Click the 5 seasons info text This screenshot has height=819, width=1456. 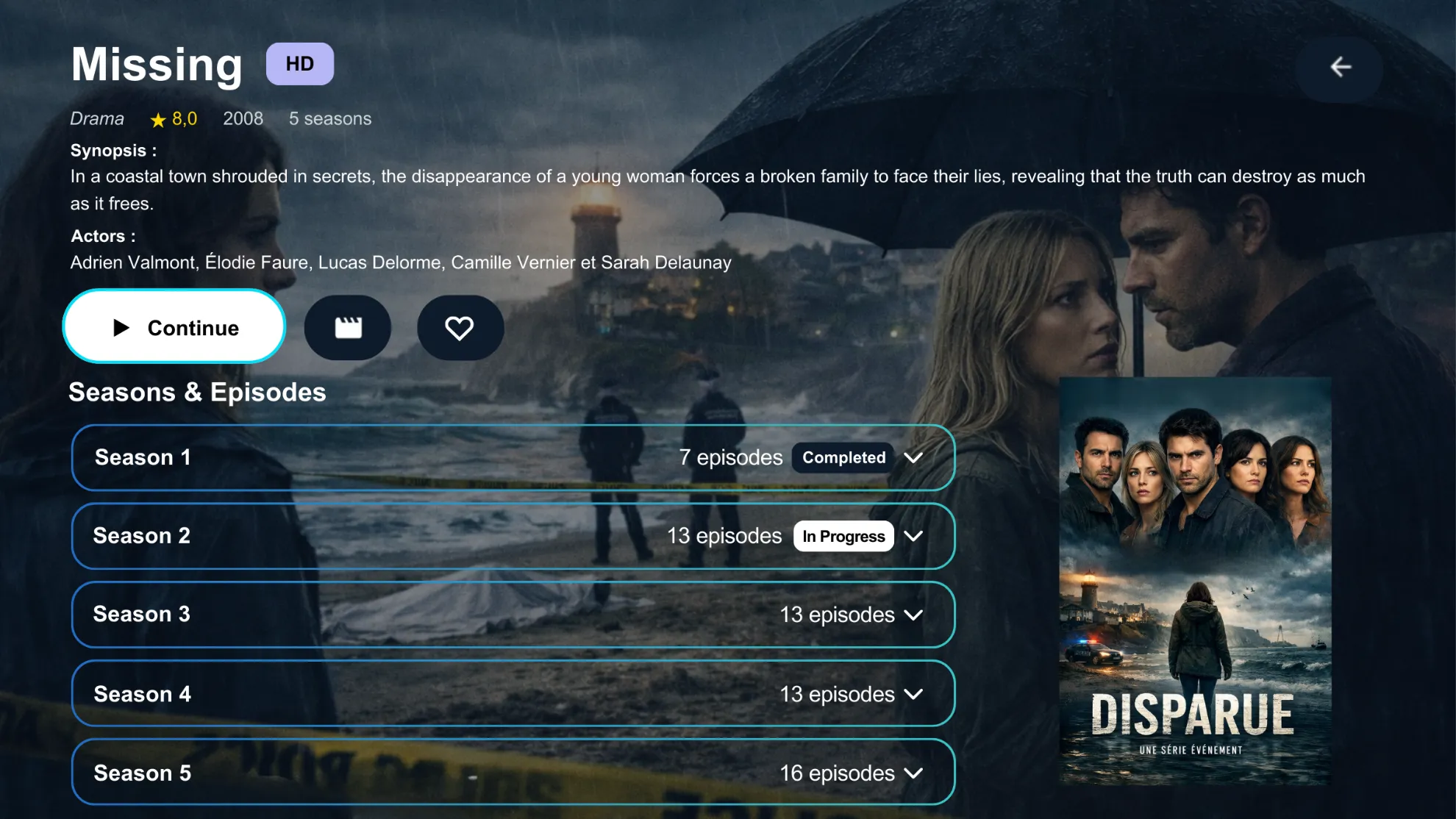(x=329, y=119)
